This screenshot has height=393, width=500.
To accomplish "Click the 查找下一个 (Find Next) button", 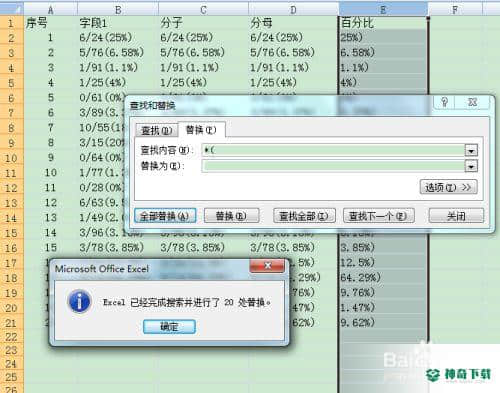I will point(379,216).
